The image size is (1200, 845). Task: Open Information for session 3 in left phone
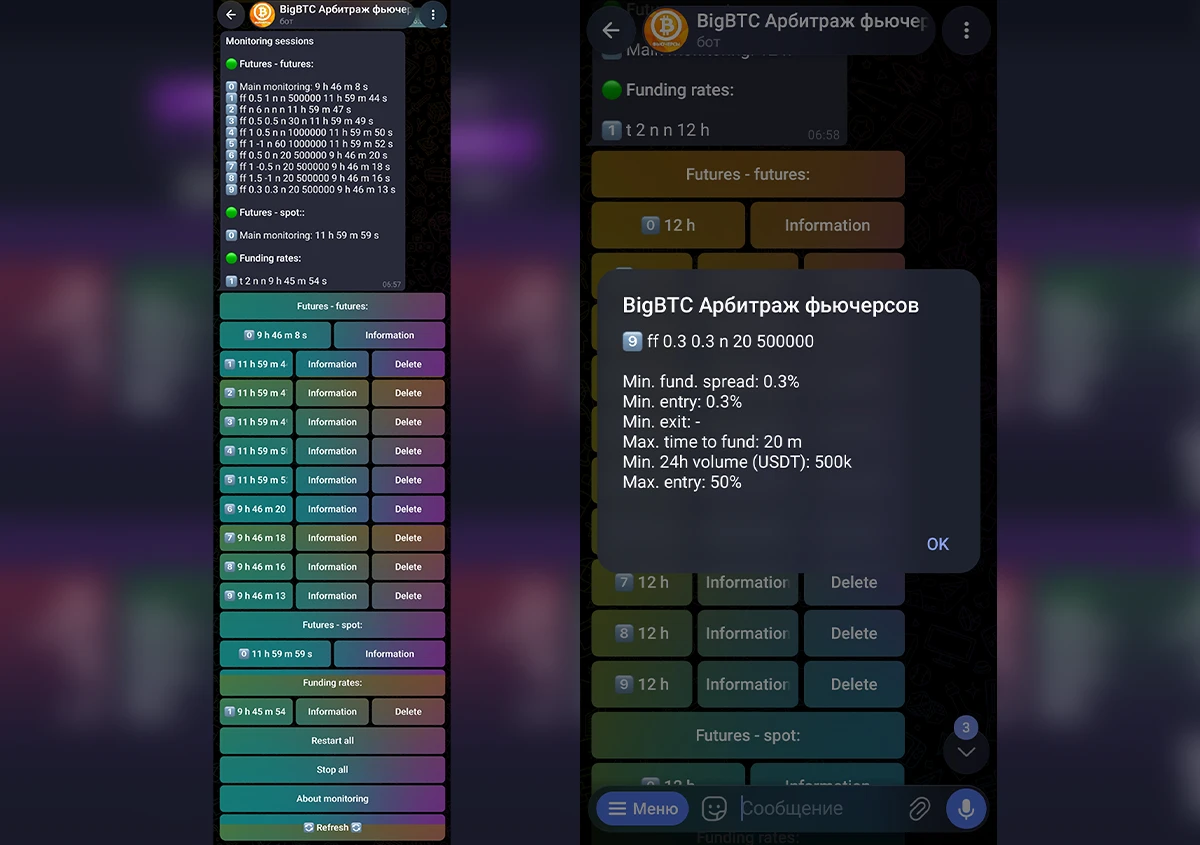point(332,422)
